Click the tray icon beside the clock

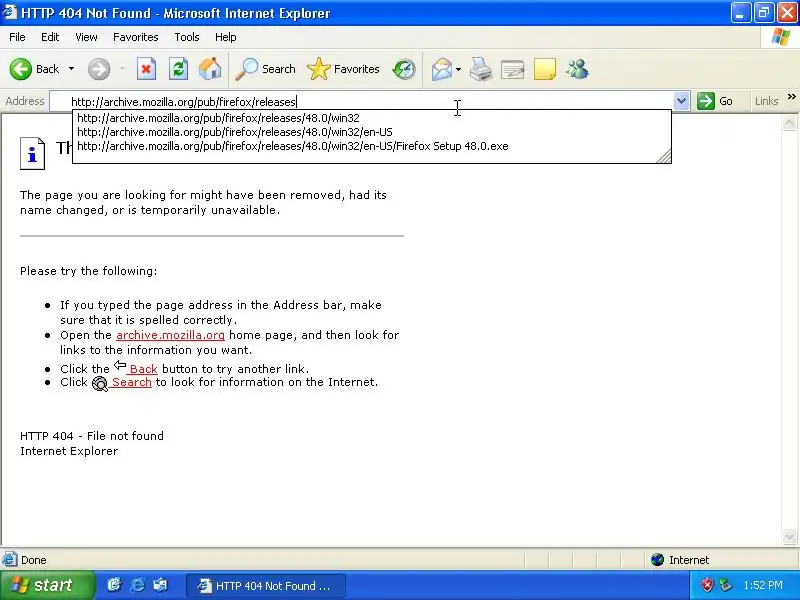pyautogui.click(x=725, y=585)
